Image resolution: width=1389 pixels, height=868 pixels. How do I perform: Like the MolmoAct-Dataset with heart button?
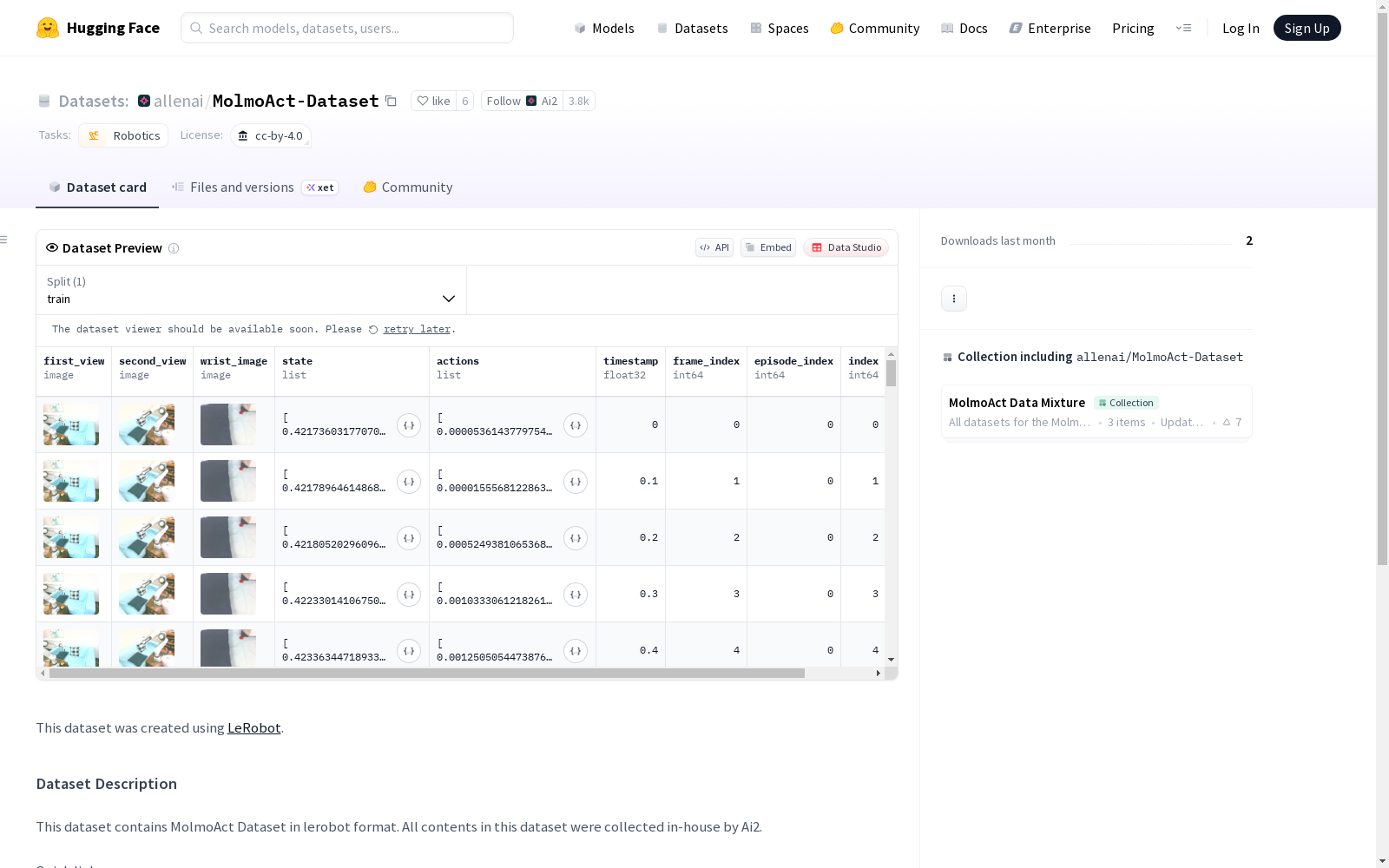point(433,101)
